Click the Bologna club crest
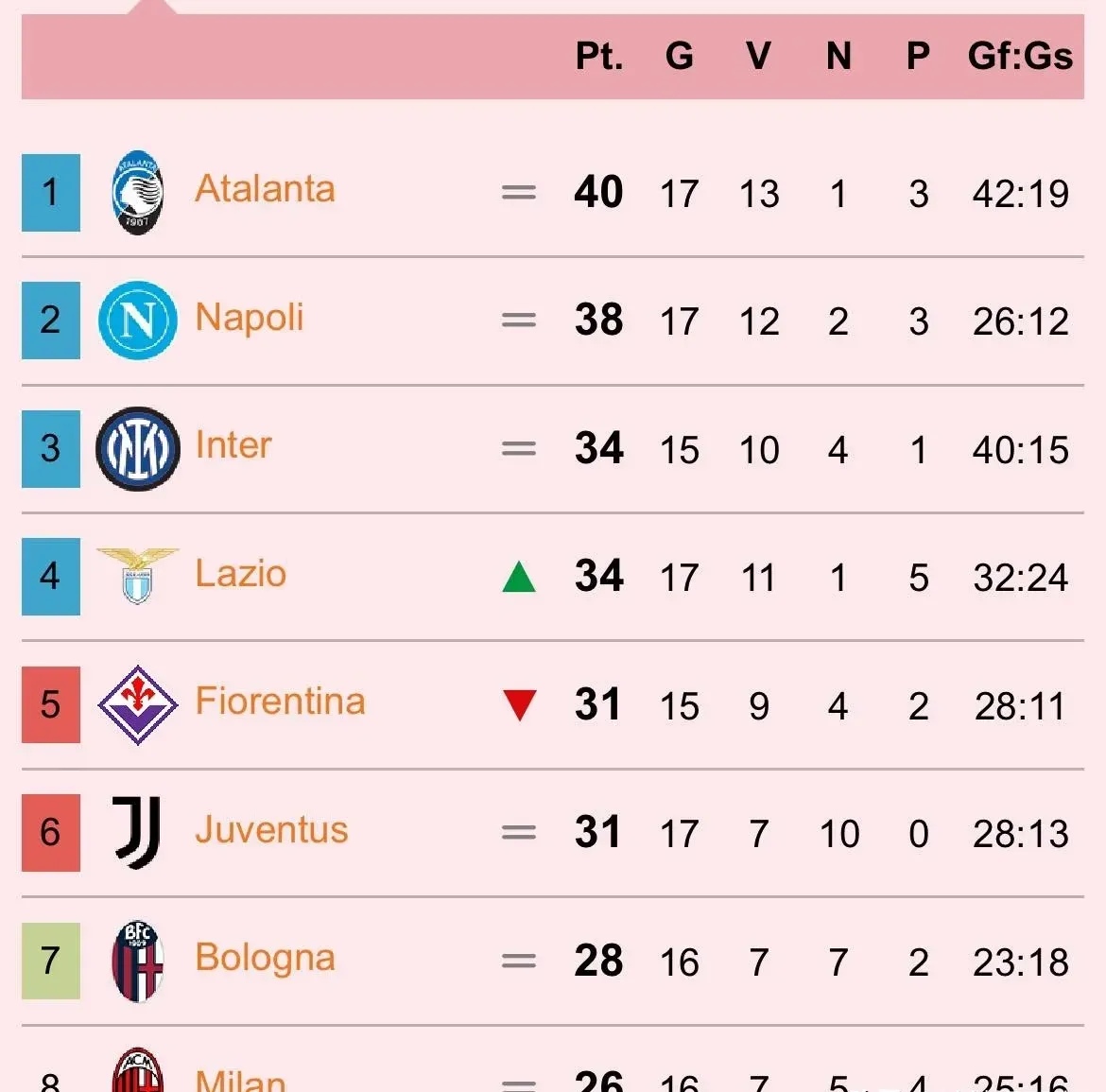The image size is (1106, 1092). coord(138,961)
